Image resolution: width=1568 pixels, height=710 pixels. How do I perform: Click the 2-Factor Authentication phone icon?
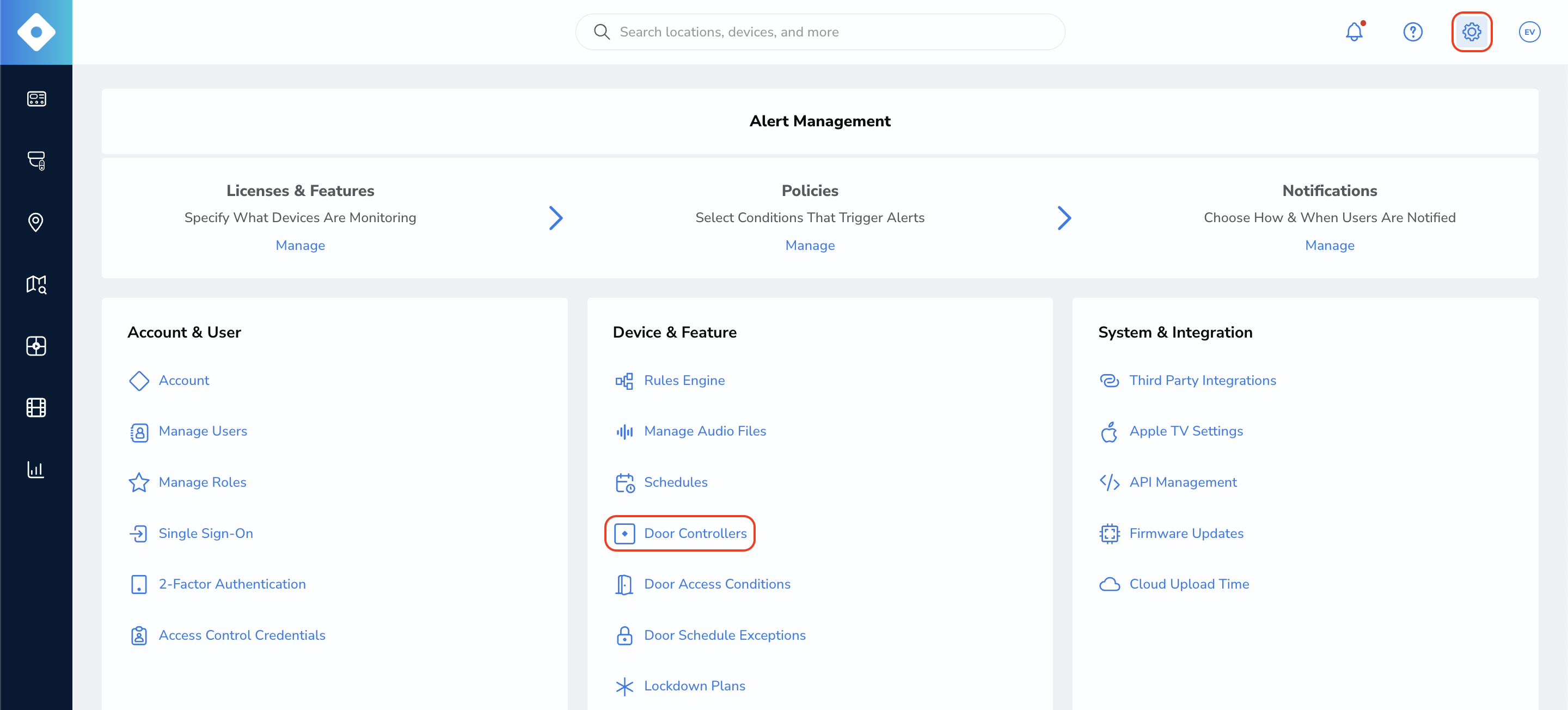tap(139, 585)
